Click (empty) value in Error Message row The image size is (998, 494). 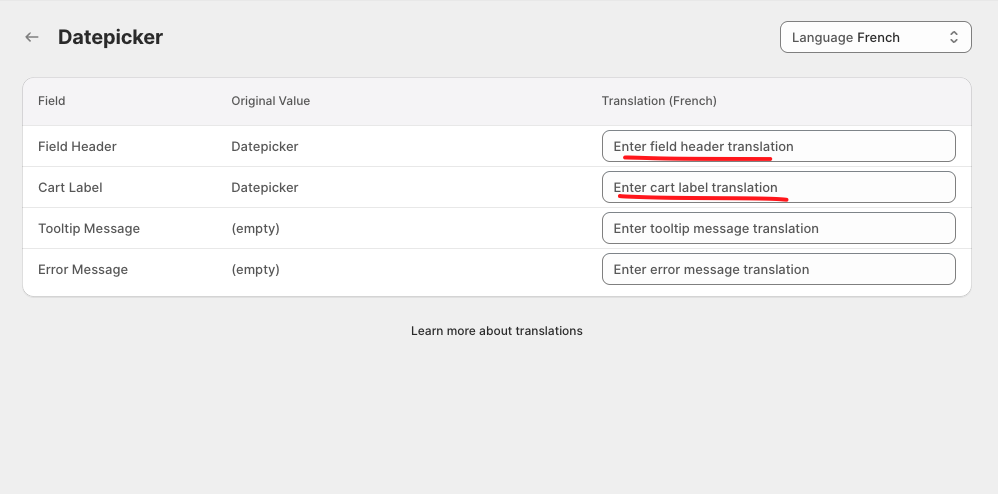[x=255, y=269]
